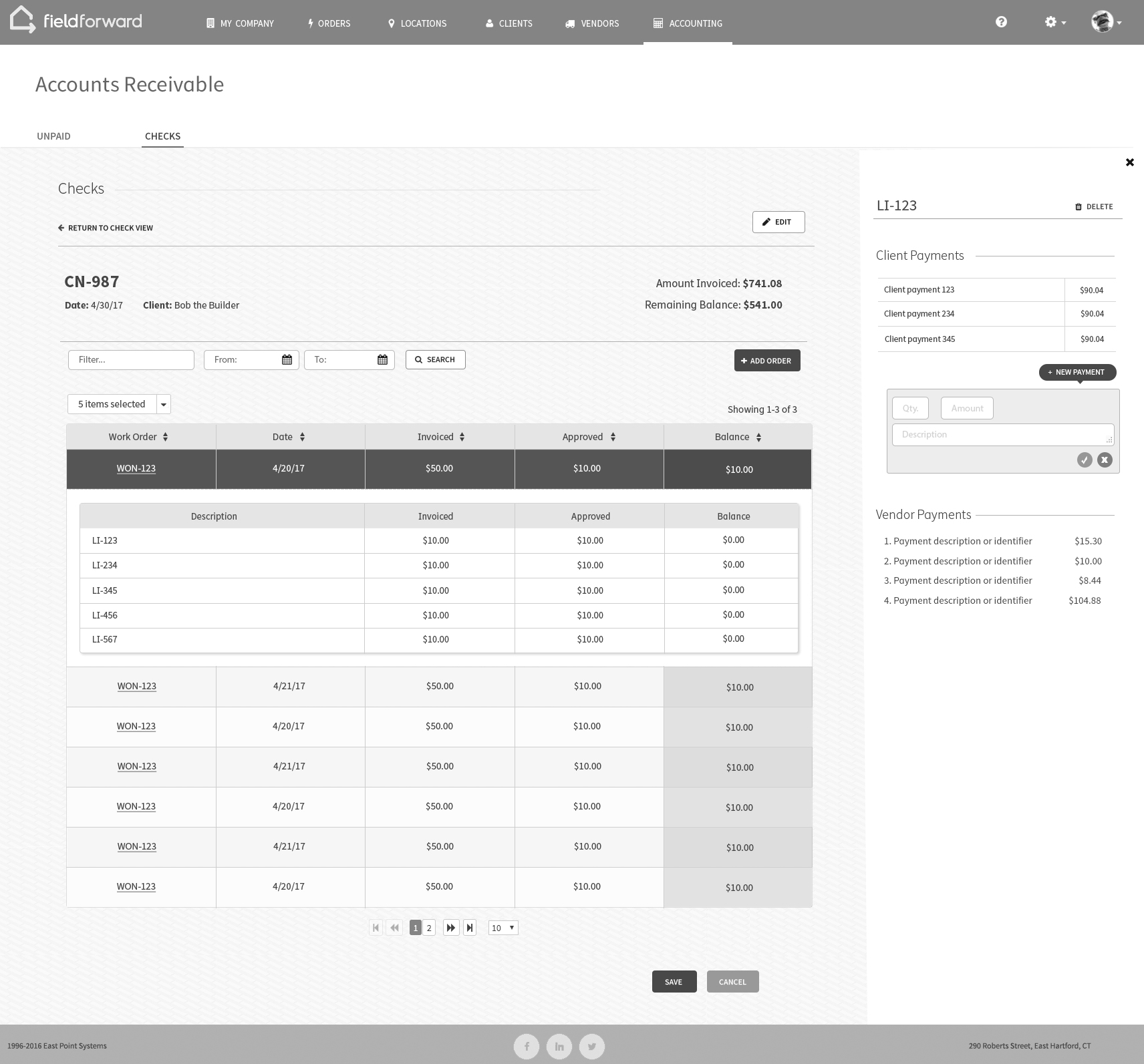Image resolution: width=1144 pixels, height=1064 pixels.
Task: Open the To date calendar picker
Action: tap(382, 359)
